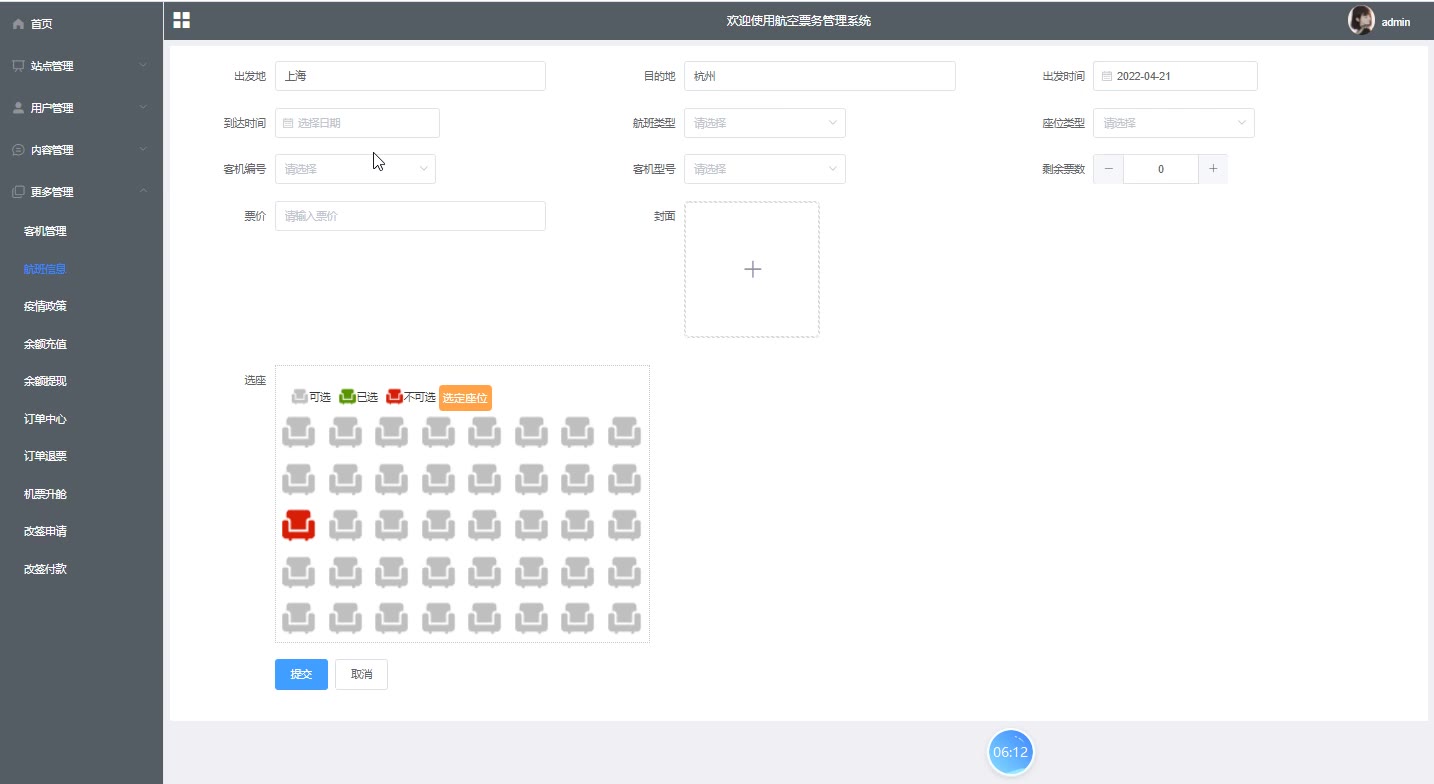
Task: Select the last seat in the fourth row
Action: pyautogui.click(x=624, y=571)
